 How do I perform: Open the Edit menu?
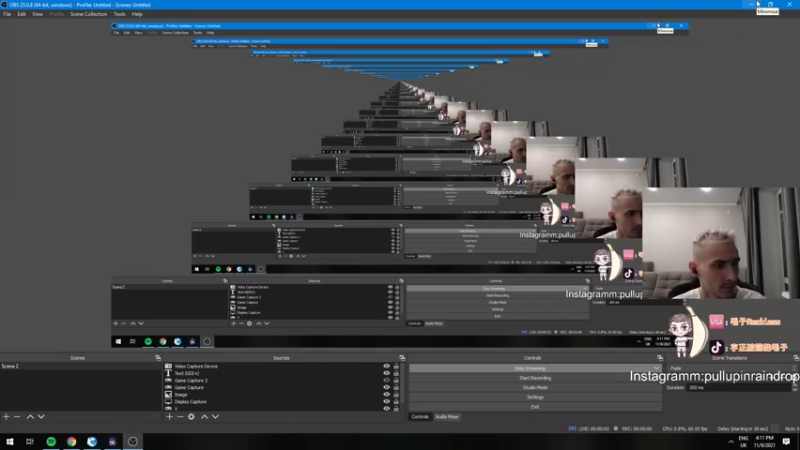(x=21, y=14)
